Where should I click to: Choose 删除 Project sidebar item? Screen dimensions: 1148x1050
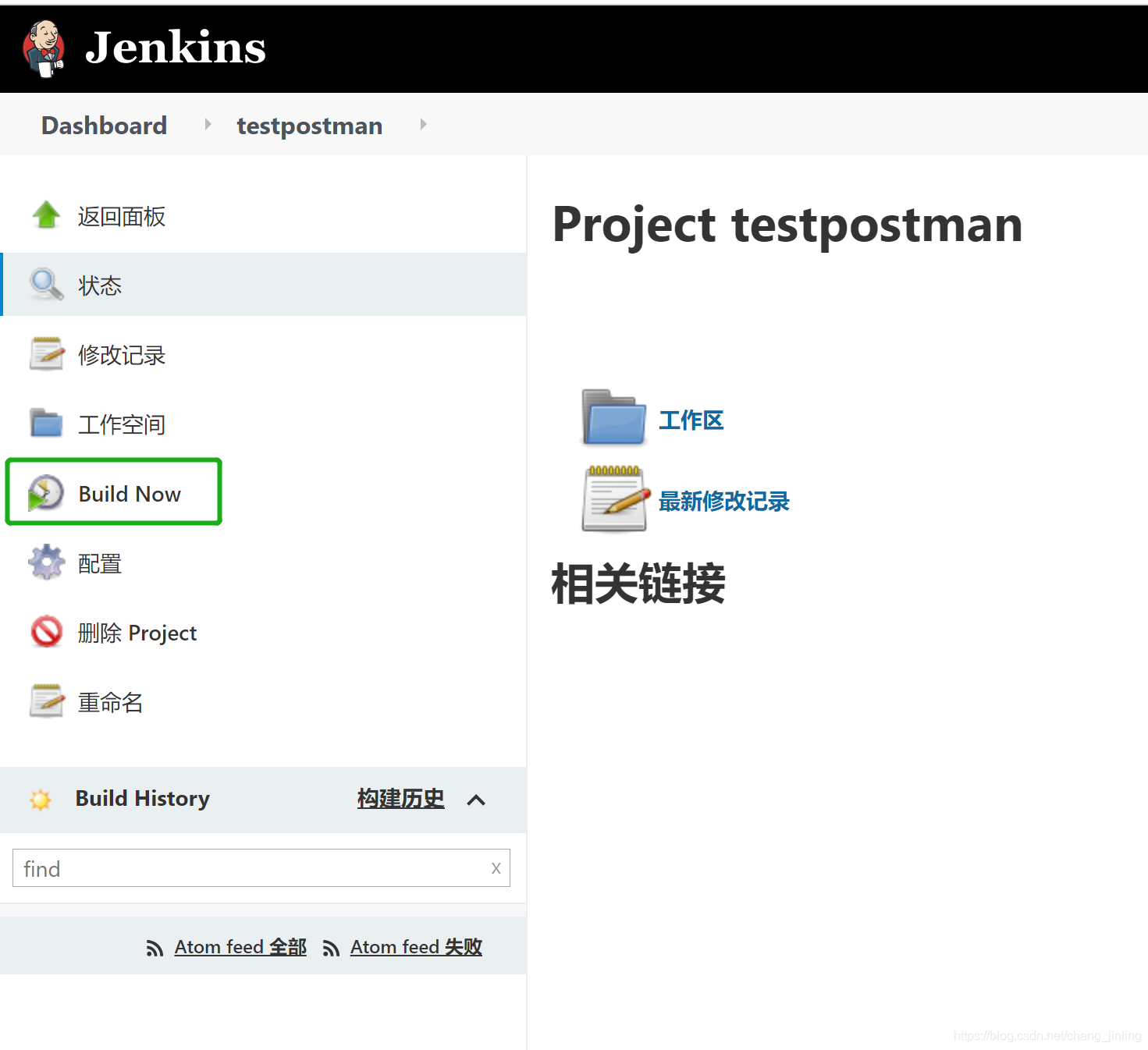coord(137,633)
